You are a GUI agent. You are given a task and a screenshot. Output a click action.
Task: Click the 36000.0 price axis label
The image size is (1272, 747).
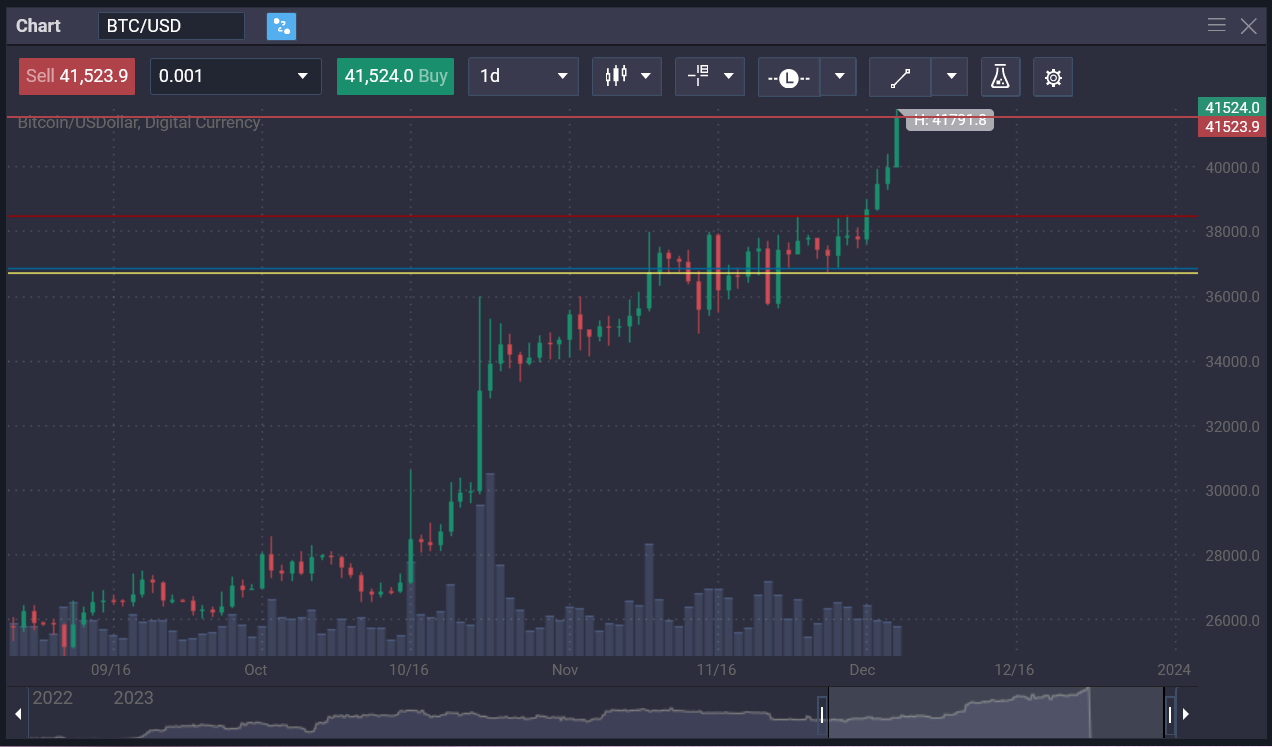click(x=1232, y=297)
